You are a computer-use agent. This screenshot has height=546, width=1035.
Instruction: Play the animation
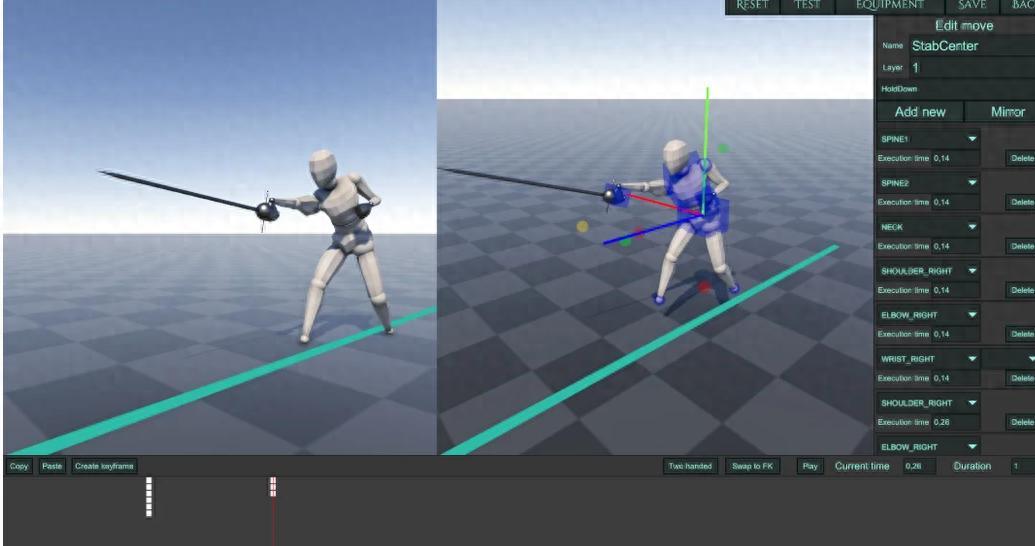point(810,467)
